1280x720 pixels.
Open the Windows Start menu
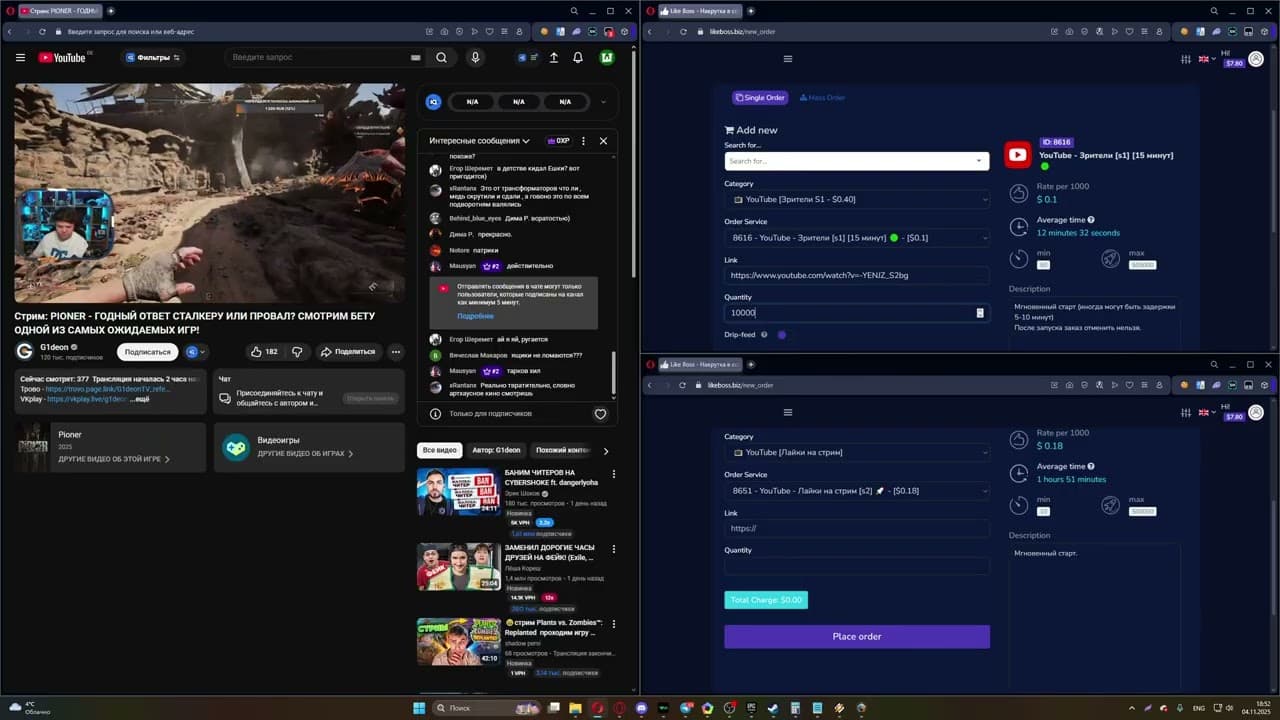(420, 708)
